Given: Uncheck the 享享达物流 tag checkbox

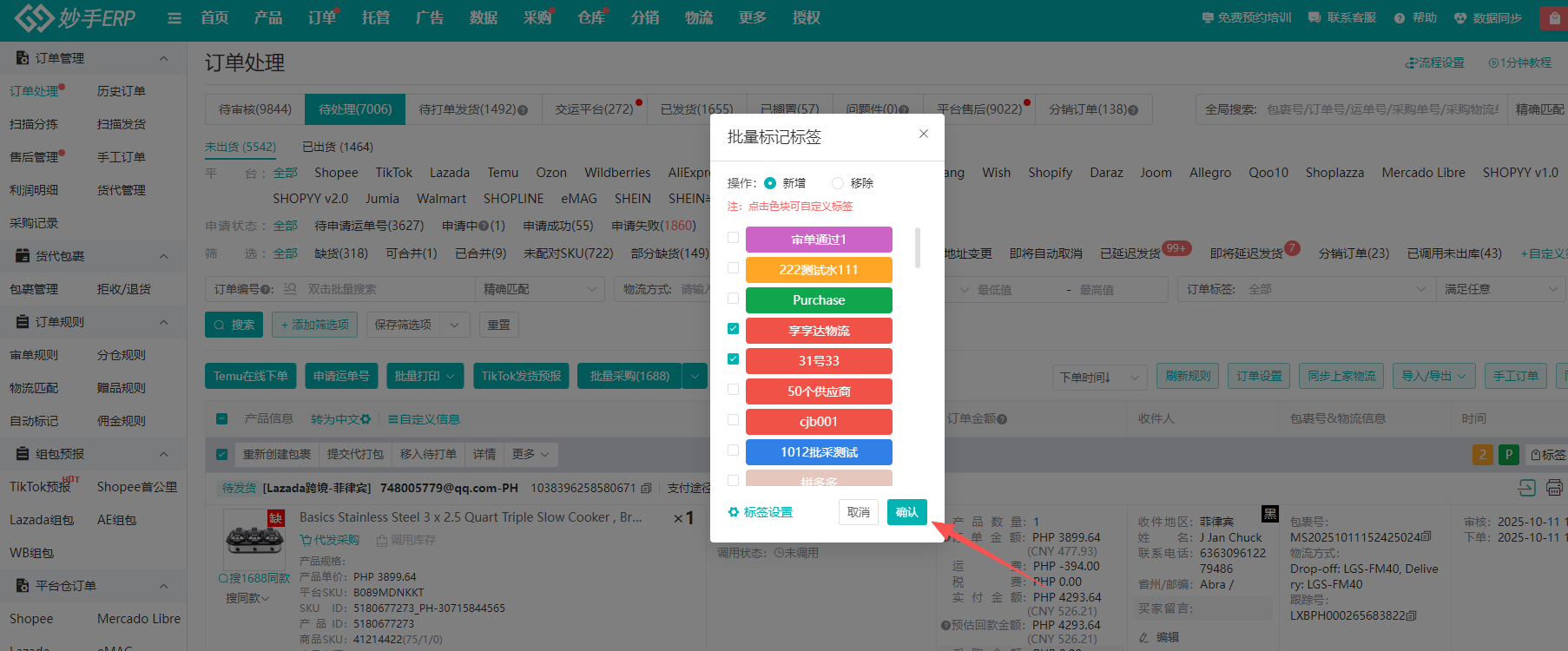Looking at the screenshot, I should coord(734,329).
